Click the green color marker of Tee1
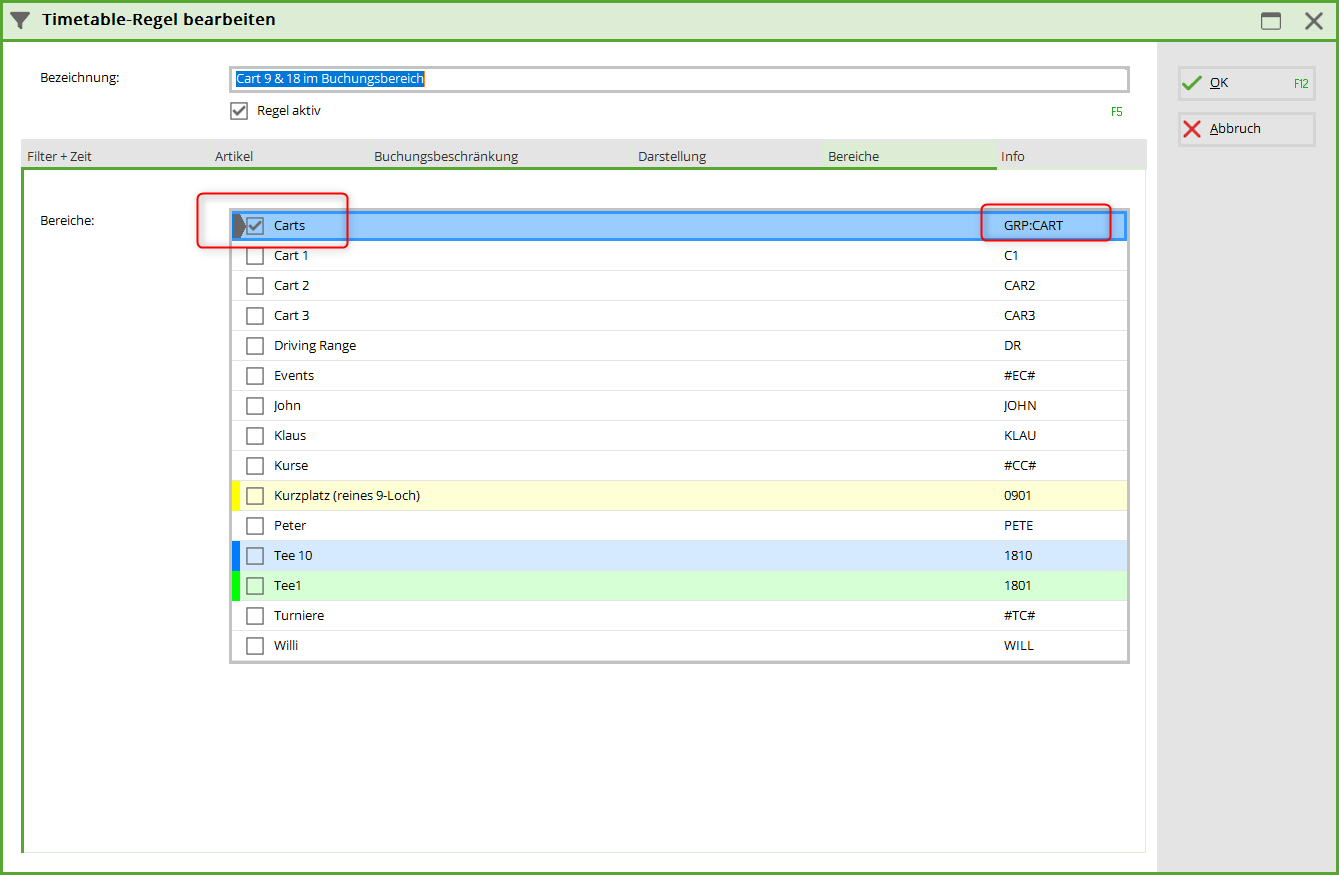The width and height of the screenshot is (1339, 875). pyautogui.click(x=236, y=586)
